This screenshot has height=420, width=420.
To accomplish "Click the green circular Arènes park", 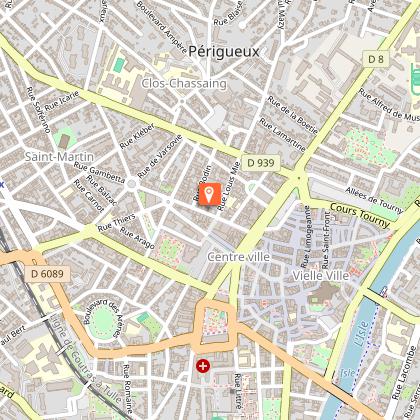I will [103, 322].
